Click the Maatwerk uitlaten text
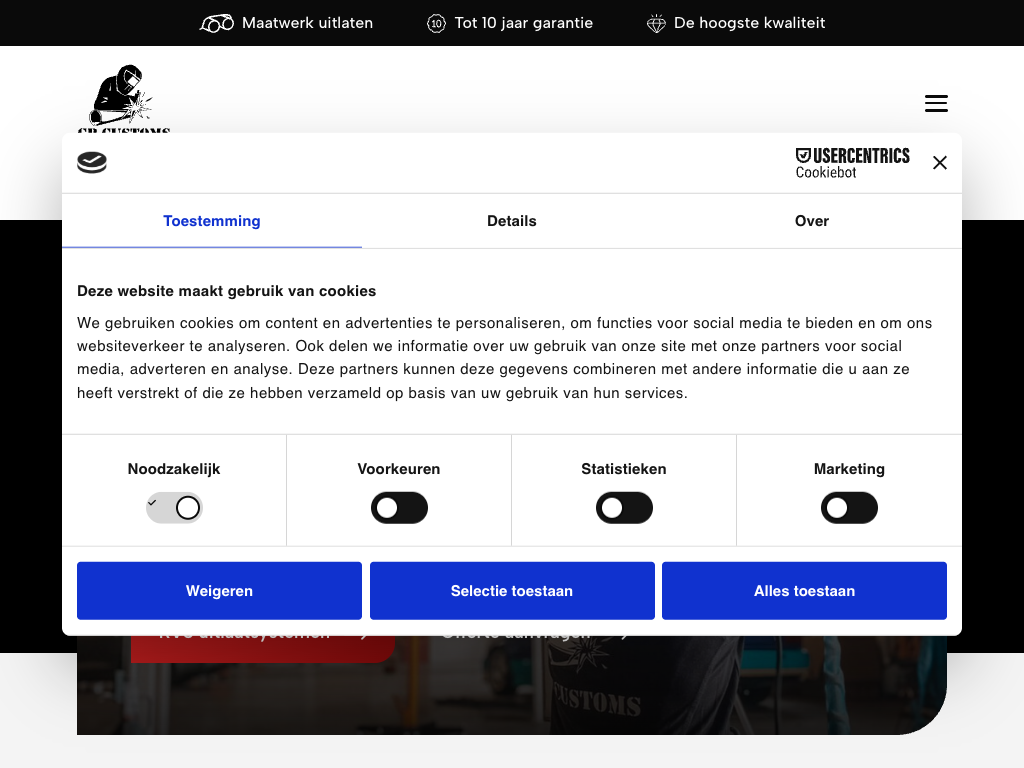This screenshot has width=1024, height=768. pyautogui.click(x=308, y=23)
